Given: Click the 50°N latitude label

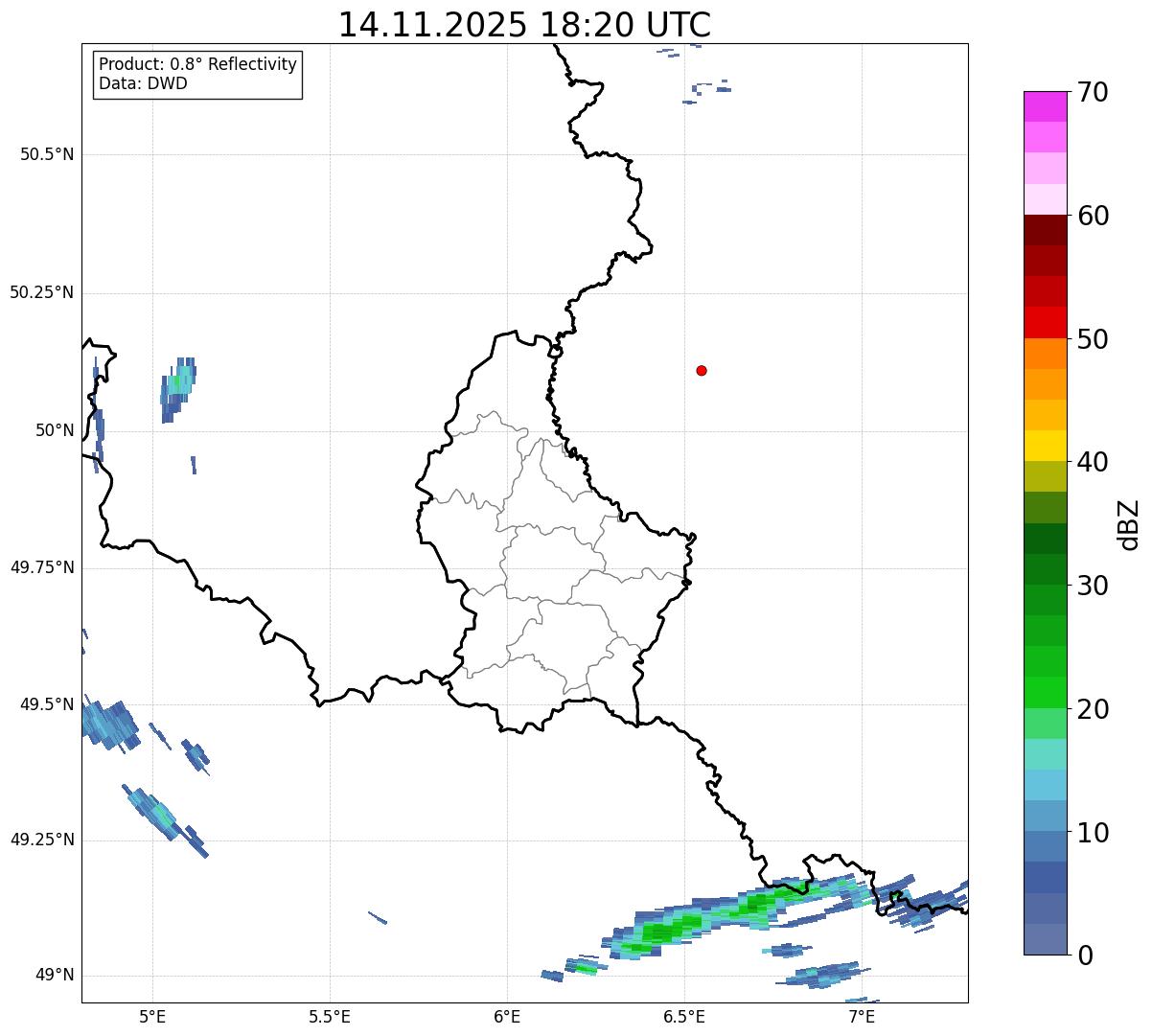Looking at the screenshot, I should tap(55, 430).
